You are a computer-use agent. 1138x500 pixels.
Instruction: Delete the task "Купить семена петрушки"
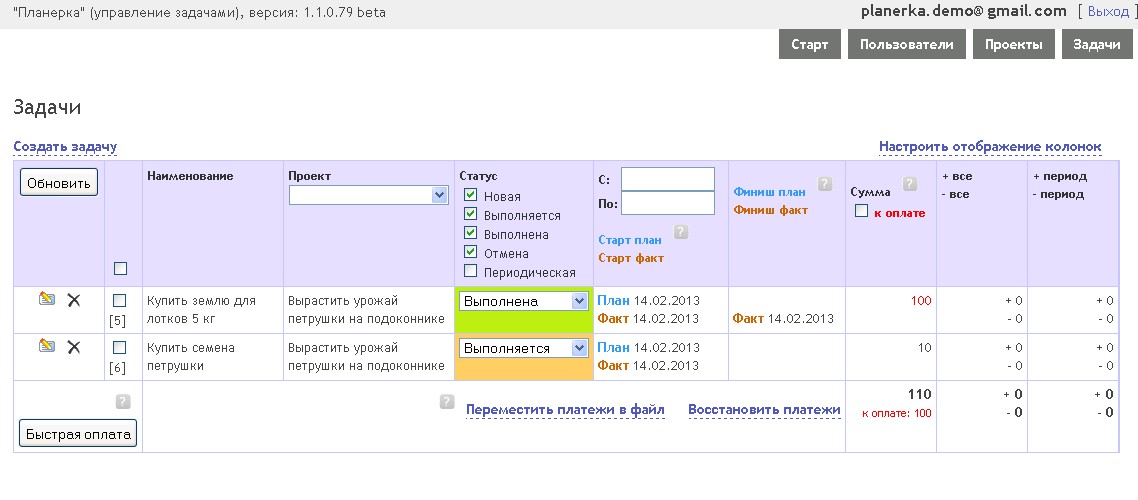(x=73, y=347)
